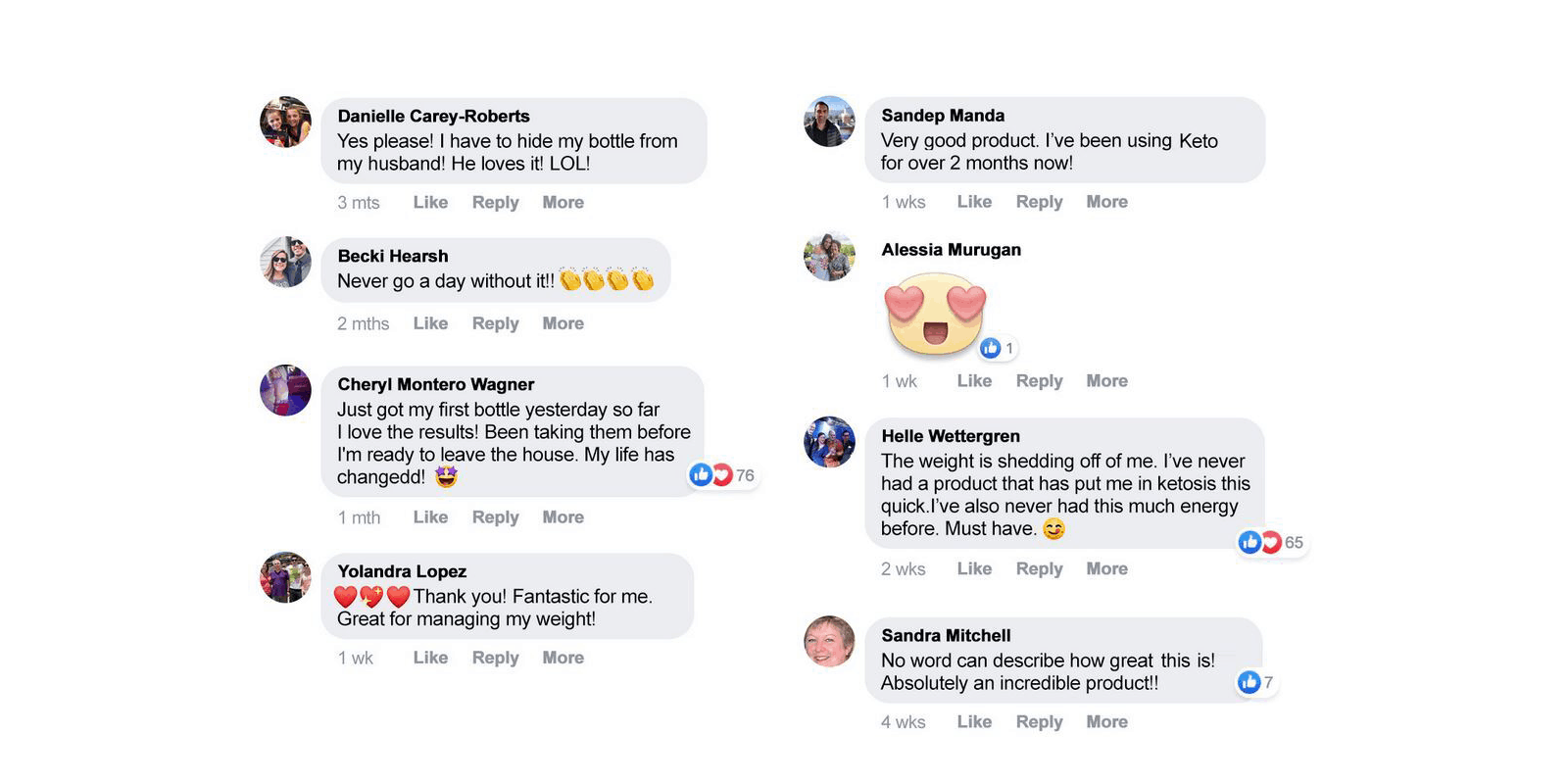Screen dimensions: 1568x784
Task: Click Helle Wettergren's avatar
Action: coord(829,441)
